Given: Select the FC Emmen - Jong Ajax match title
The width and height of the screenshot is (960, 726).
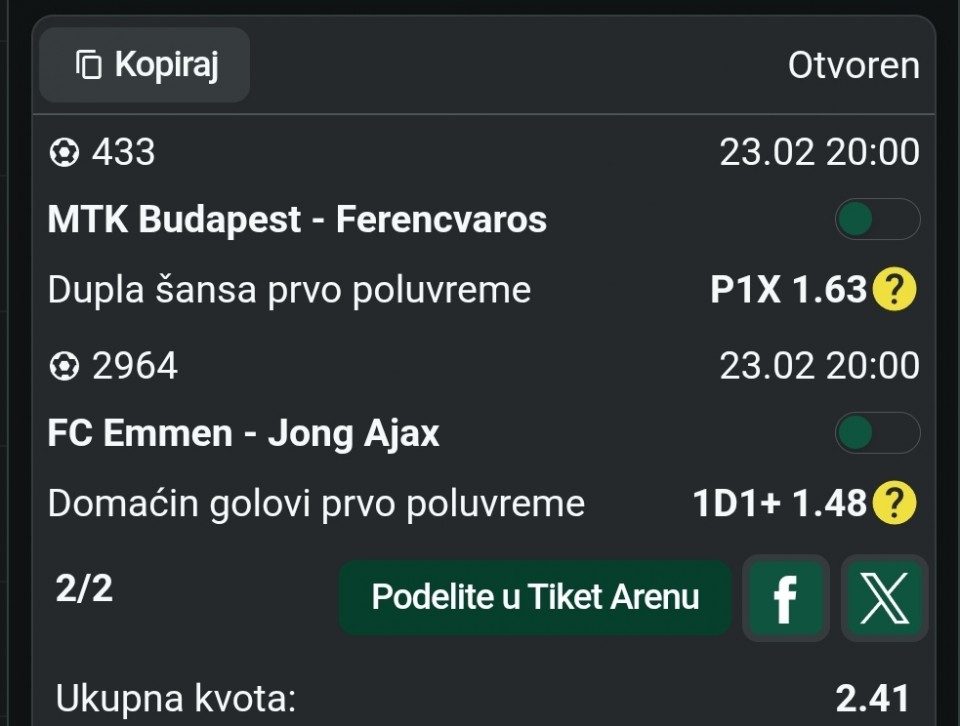Looking at the screenshot, I should coord(243,434).
